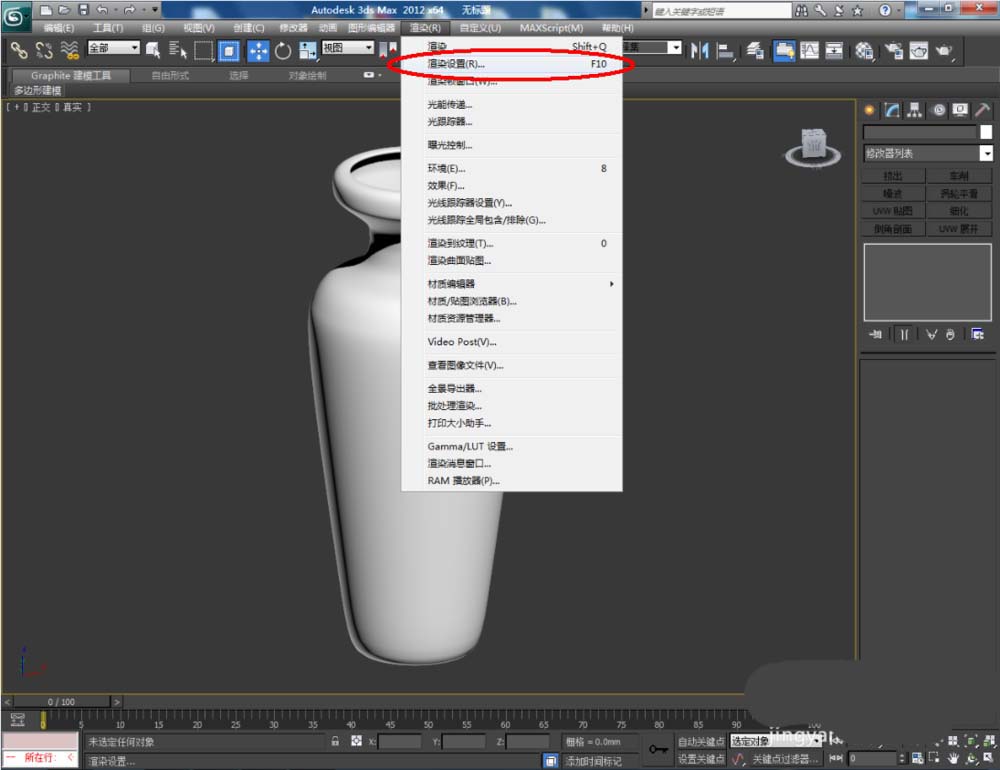1000x770 pixels.
Task: Open the 修改器列表 modifier list dropdown
Action: pyautogui.click(x=928, y=153)
